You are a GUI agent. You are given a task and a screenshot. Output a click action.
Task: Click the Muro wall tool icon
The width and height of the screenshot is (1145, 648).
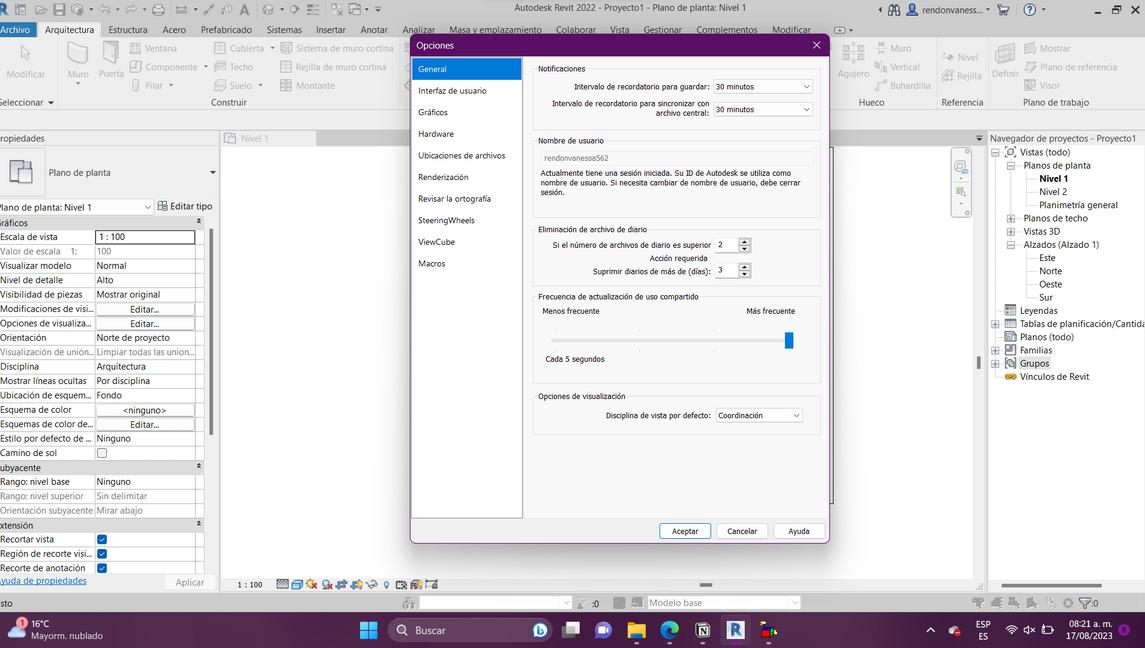pos(77,53)
